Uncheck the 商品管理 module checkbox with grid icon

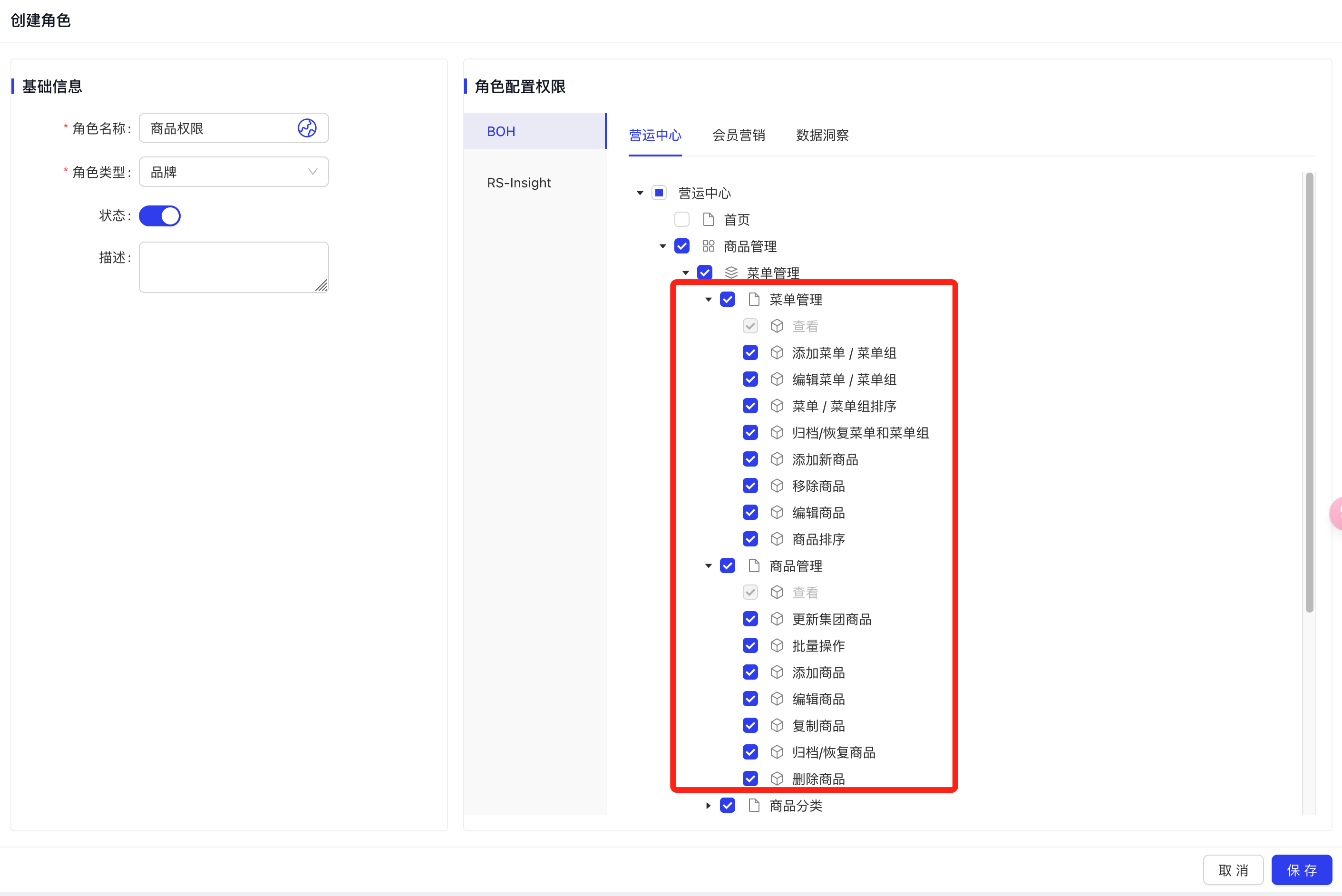(681, 246)
